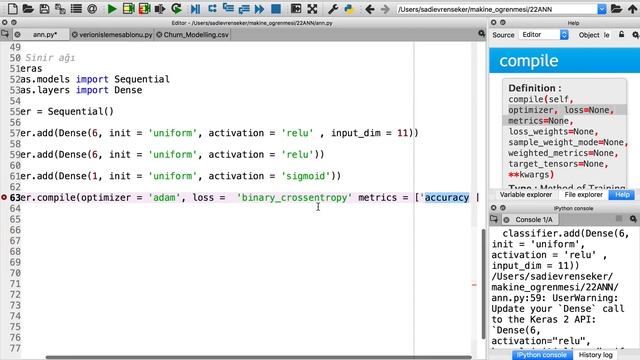Go forward with the right arrow icon
Image resolution: width=640 pixels, height=360 pixels.
pyautogui.click(x=385, y=9)
